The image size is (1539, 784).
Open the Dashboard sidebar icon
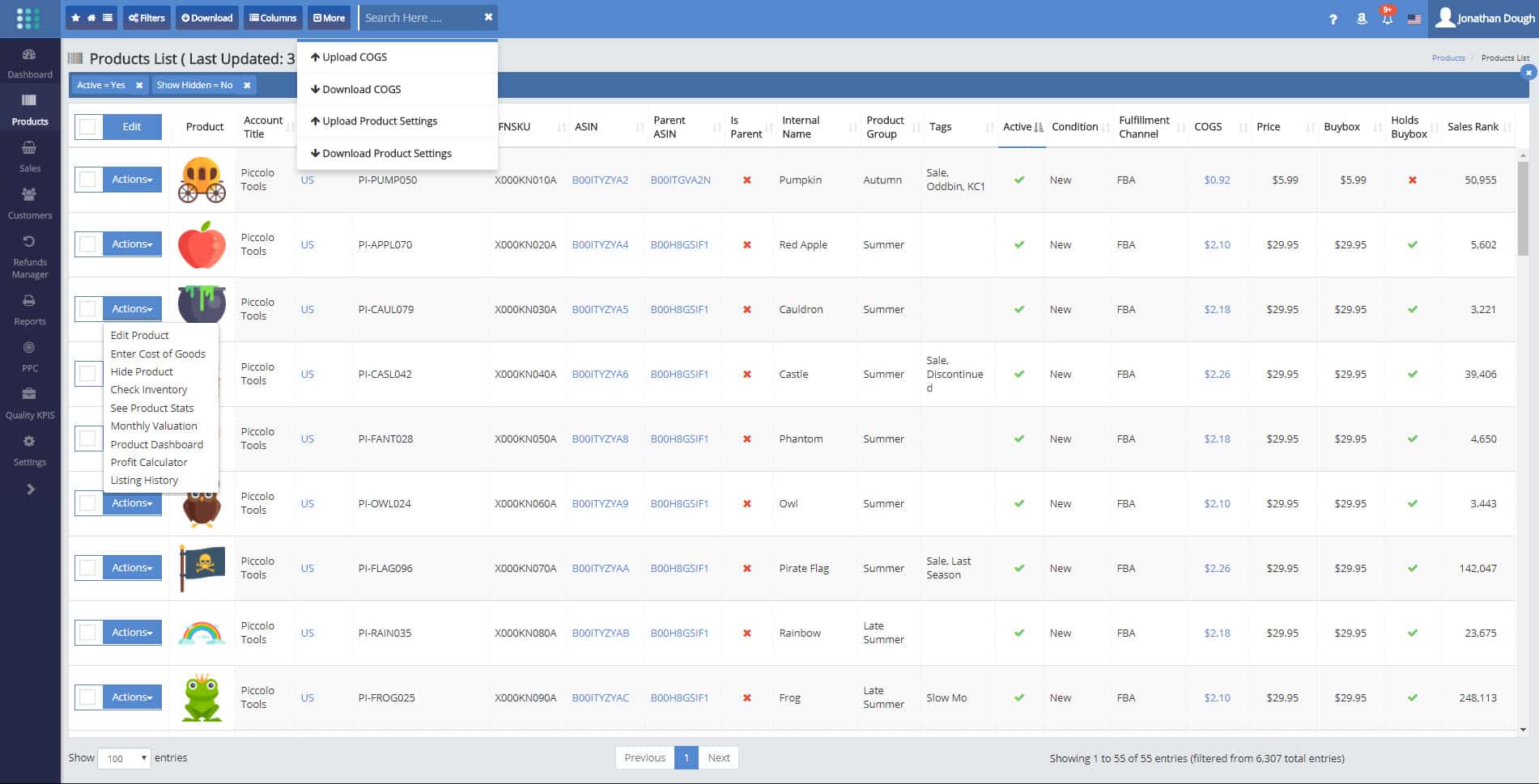tap(29, 55)
